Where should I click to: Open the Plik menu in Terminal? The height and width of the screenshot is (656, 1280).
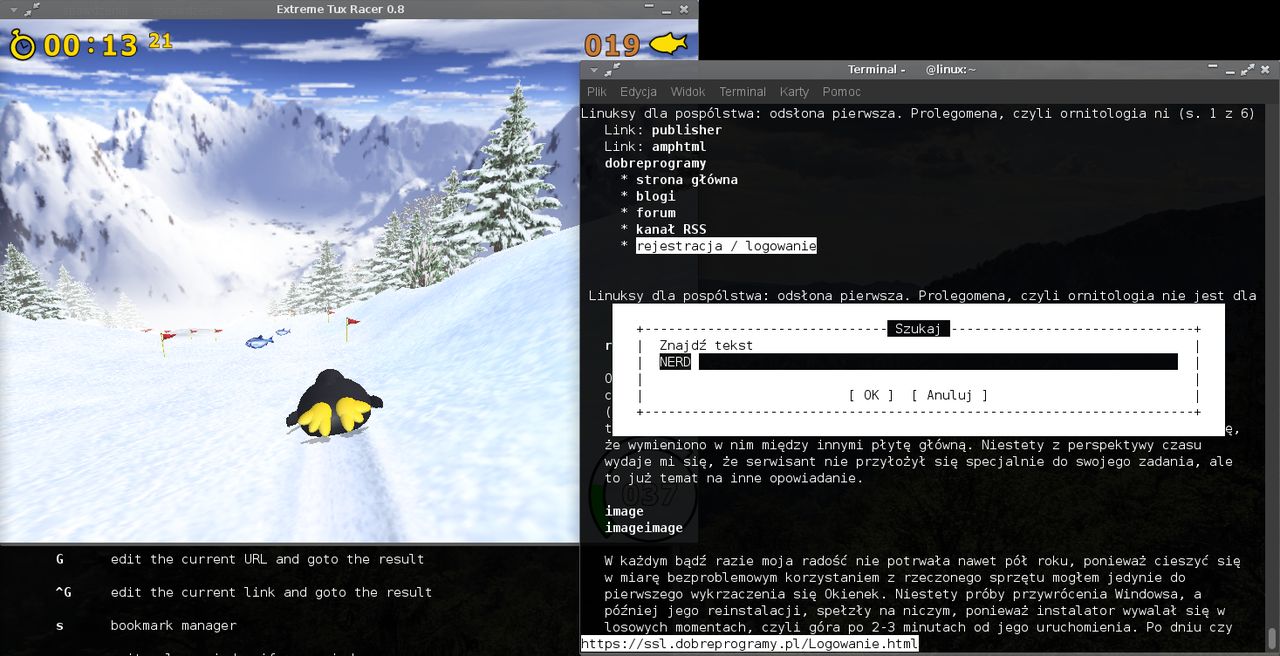[596, 91]
